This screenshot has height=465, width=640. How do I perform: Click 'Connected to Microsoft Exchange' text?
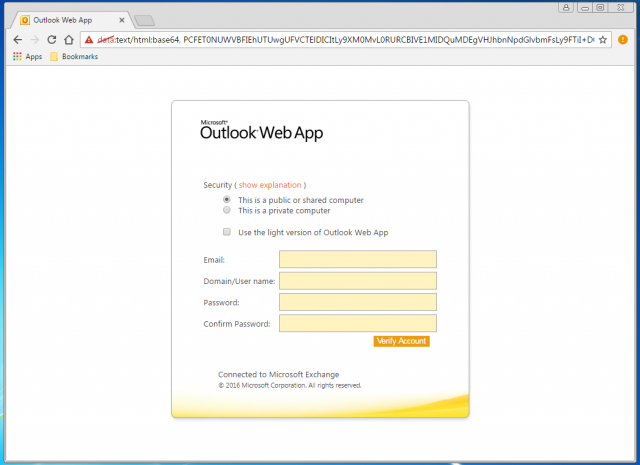tap(278, 374)
